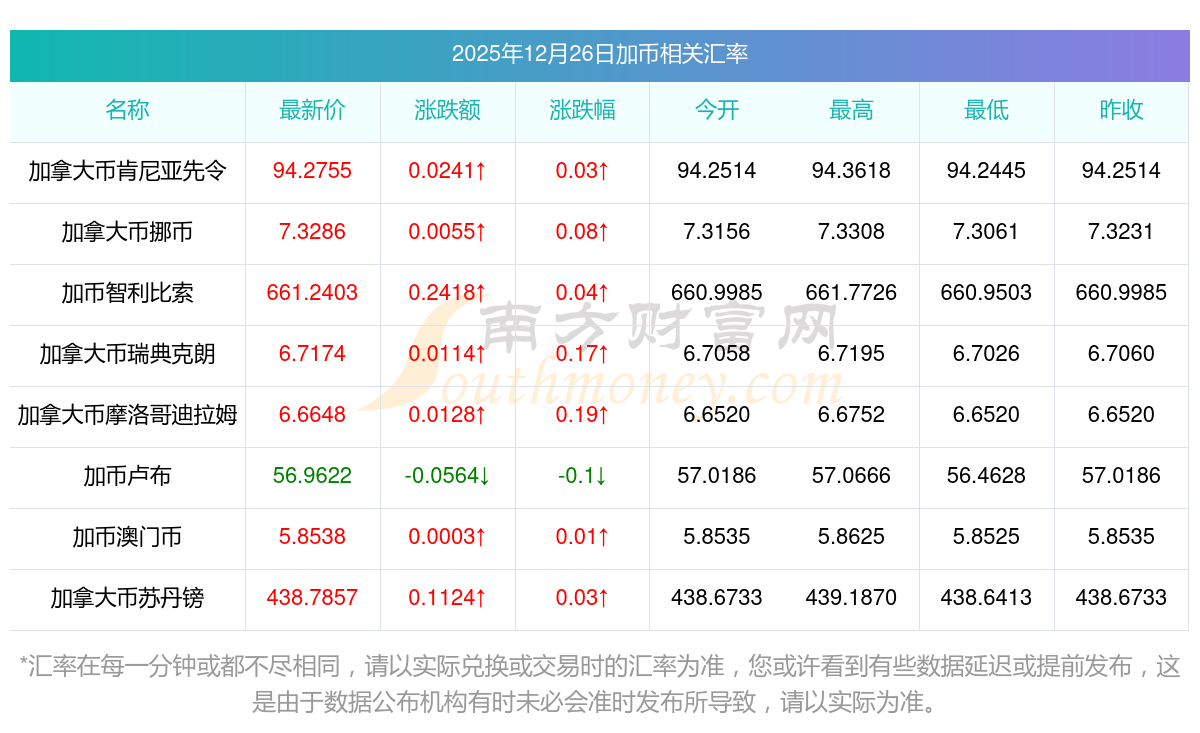The height and width of the screenshot is (733, 1200).
Task: Click the latest price 94.2755
Action: 312,171
